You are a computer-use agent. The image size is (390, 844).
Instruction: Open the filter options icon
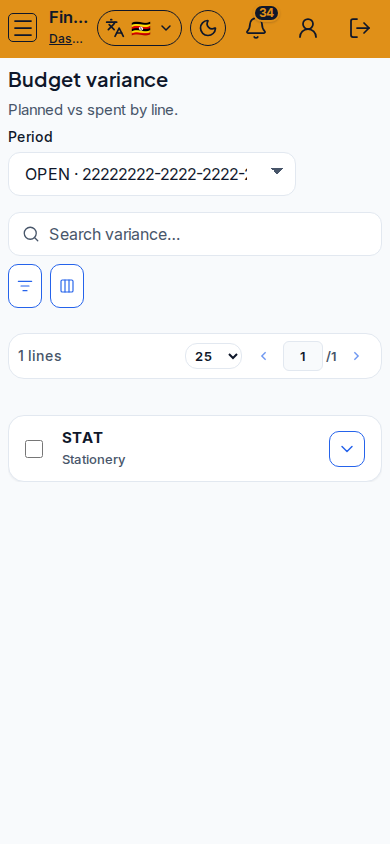click(x=25, y=286)
